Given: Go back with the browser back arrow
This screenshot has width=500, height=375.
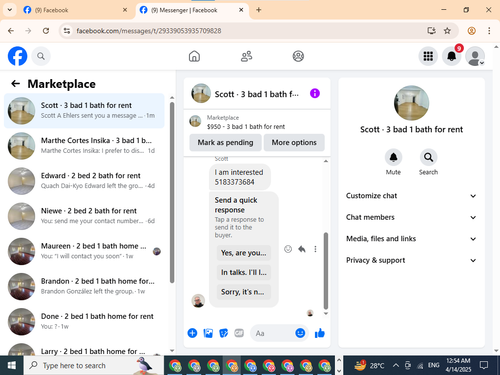Looking at the screenshot, I should tap(11, 31).
